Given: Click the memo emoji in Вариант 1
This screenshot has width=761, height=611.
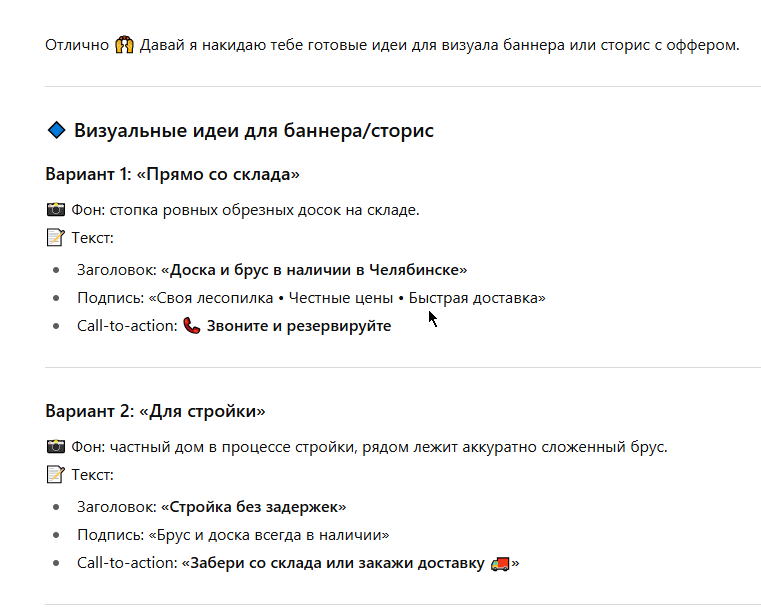Looking at the screenshot, I should click(55, 238).
